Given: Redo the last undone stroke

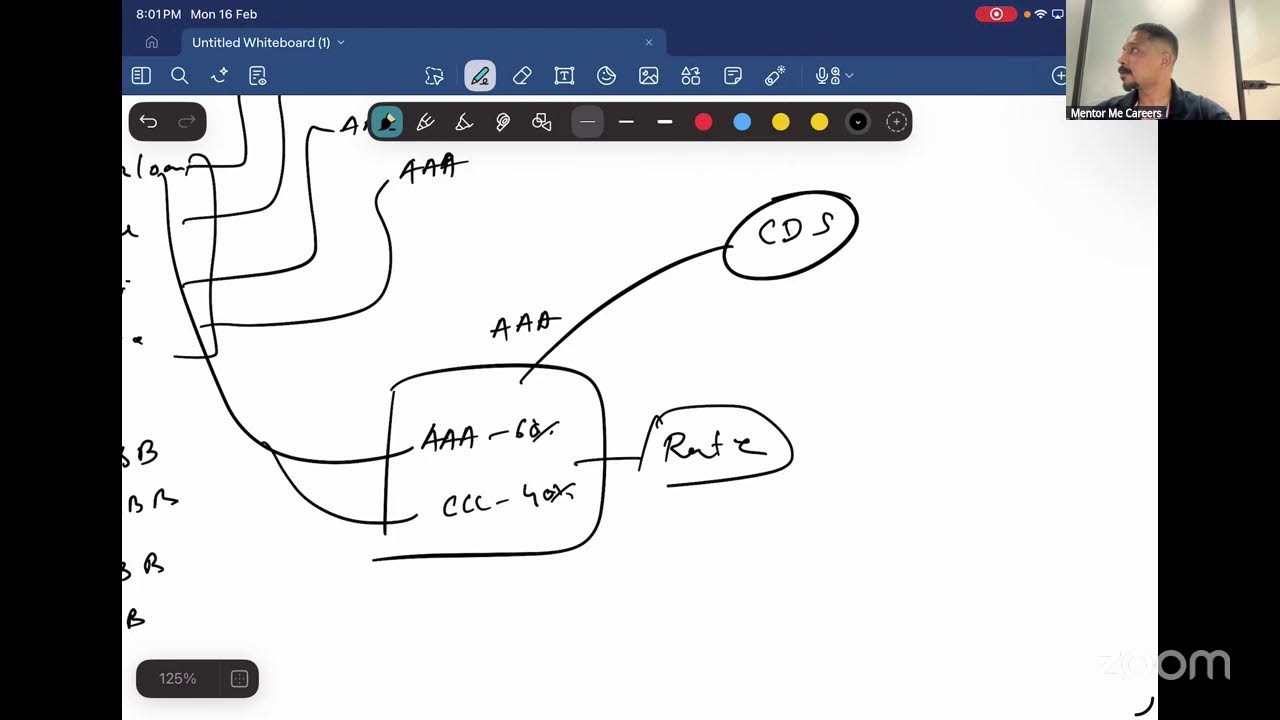Looking at the screenshot, I should (186, 122).
